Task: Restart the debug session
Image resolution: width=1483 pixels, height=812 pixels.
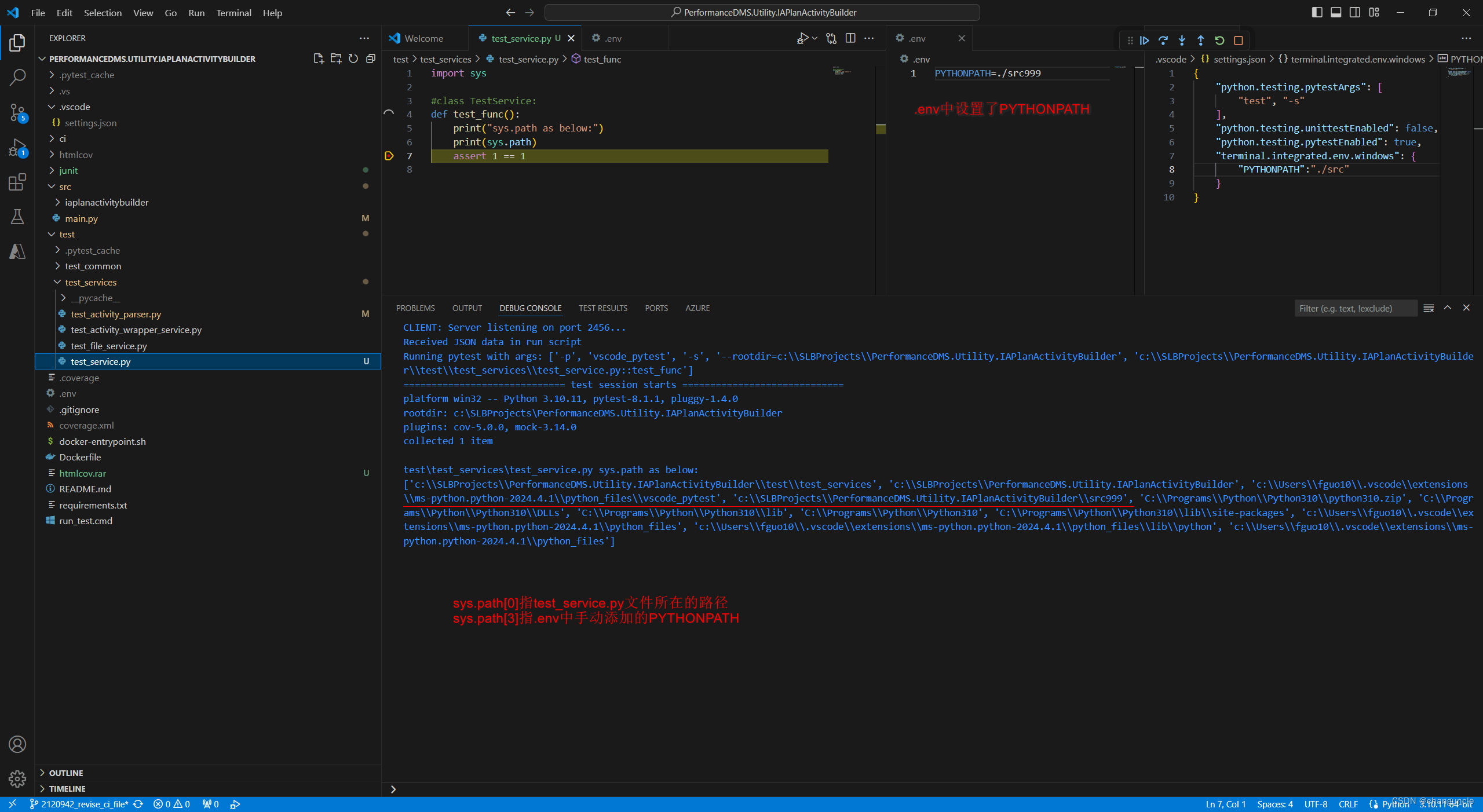Action: pyautogui.click(x=1219, y=41)
